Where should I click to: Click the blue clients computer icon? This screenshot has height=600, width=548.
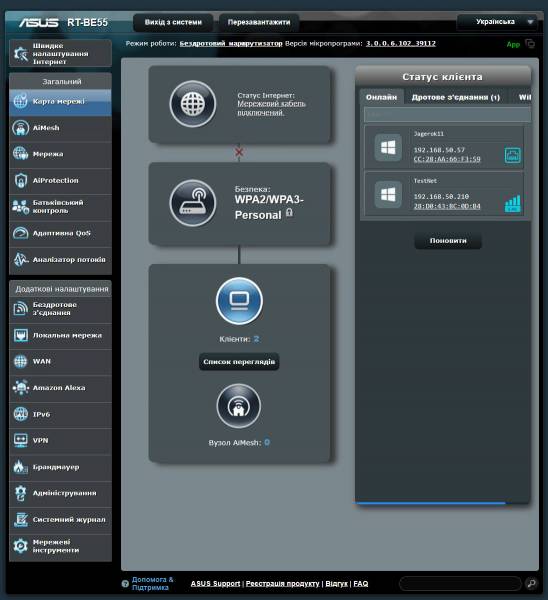pos(239,301)
